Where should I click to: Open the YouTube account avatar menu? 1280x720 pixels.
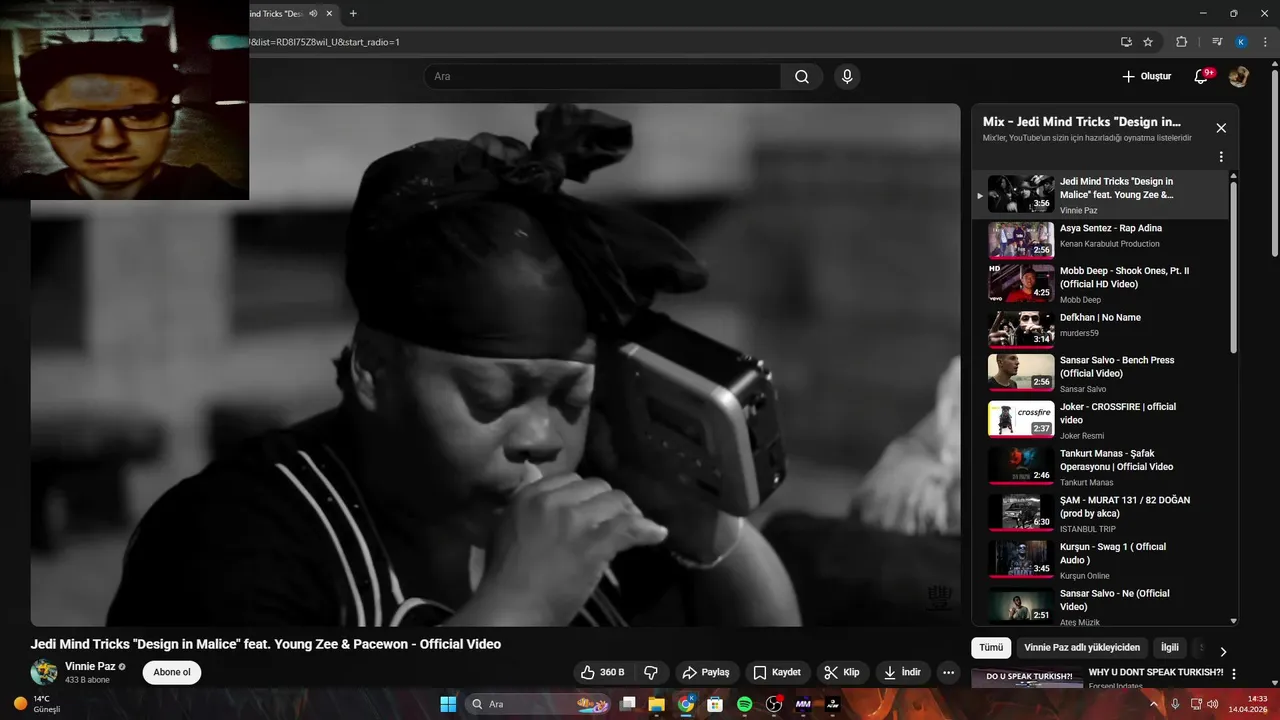[1239, 77]
